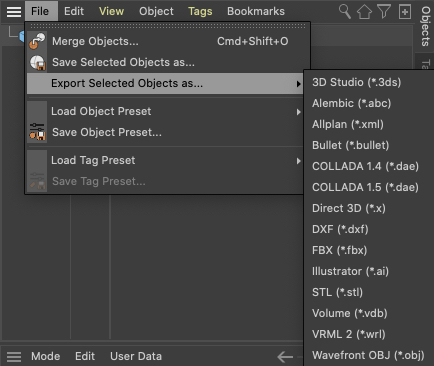Export as STL (*.stl)
434x366 pixels.
coord(369,292)
